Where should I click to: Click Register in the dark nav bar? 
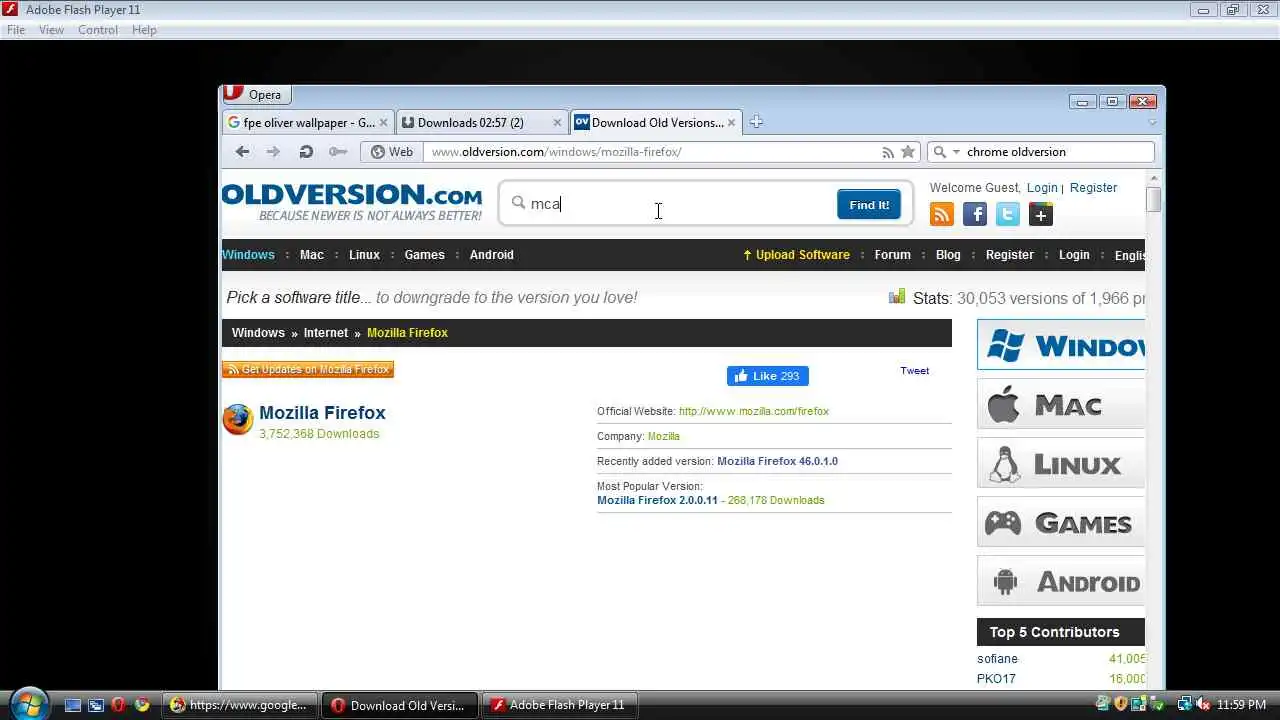[x=1009, y=255]
